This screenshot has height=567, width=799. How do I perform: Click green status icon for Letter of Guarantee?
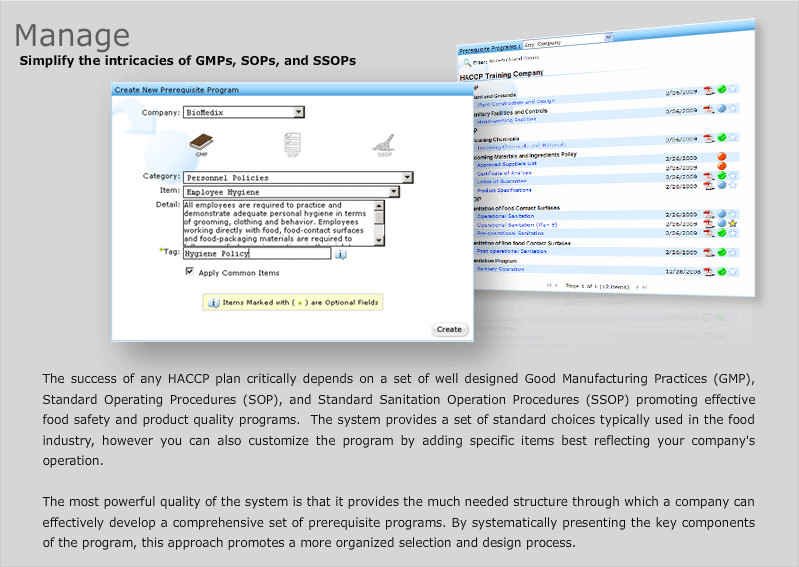click(722, 176)
